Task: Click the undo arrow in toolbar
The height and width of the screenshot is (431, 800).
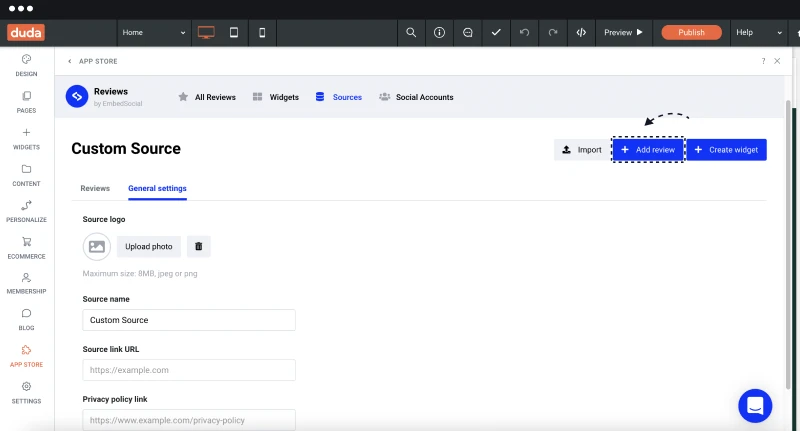Action: click(x=524, y=33)
